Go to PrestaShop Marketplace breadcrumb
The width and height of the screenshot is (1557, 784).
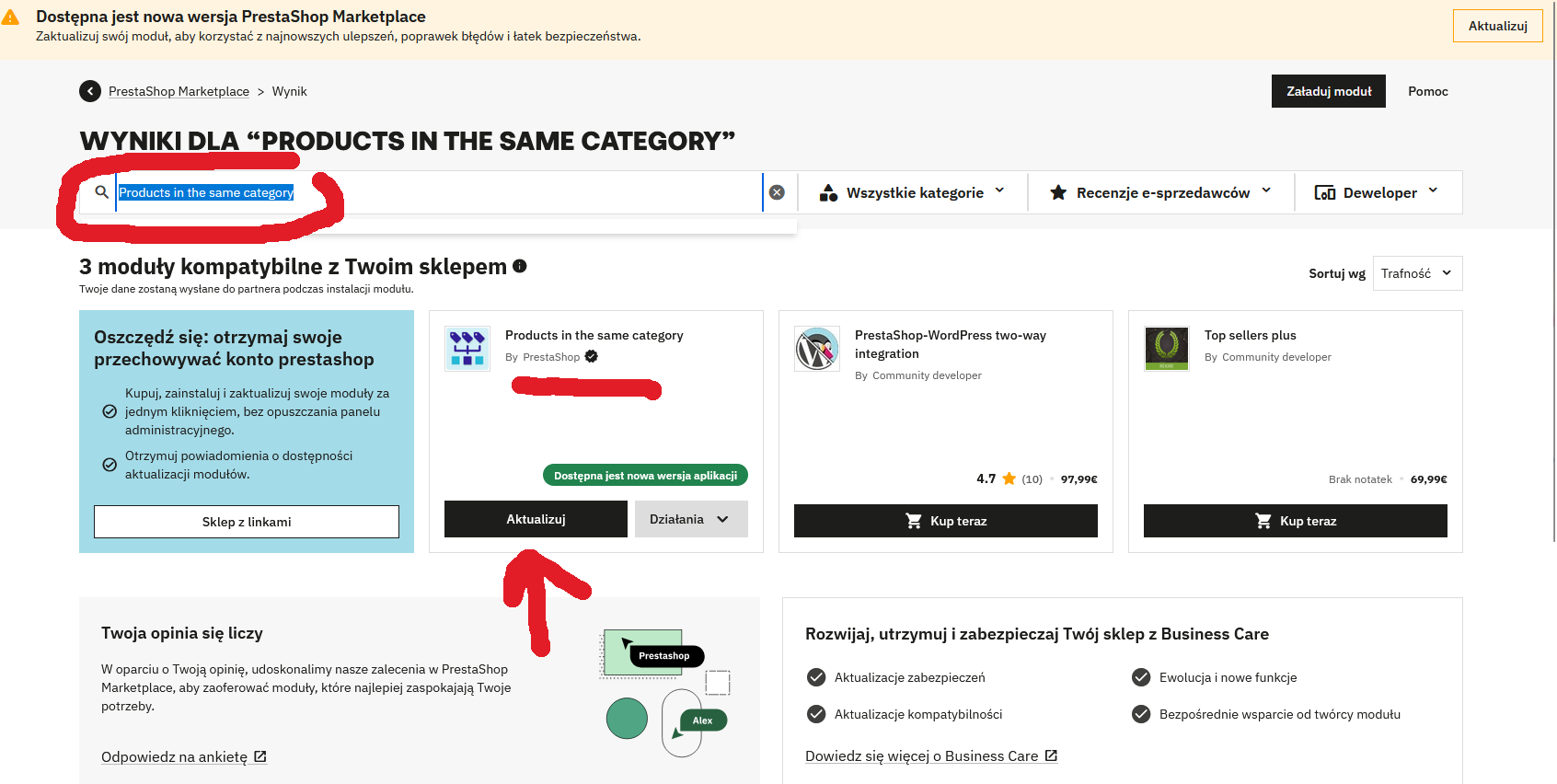pyautogui.click(x=179, y=91)
